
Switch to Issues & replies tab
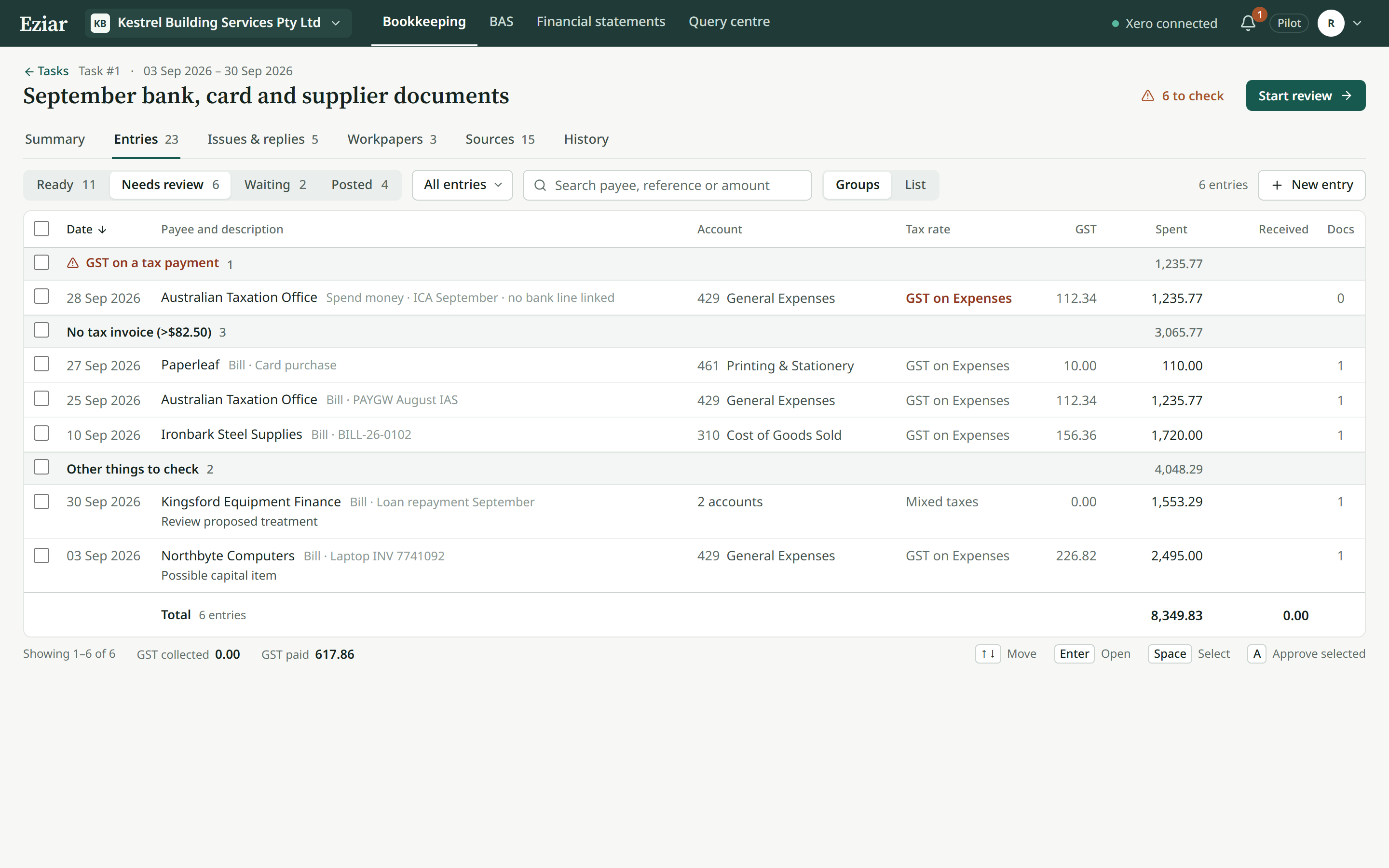pyautogui.click(x=262, y=139)
